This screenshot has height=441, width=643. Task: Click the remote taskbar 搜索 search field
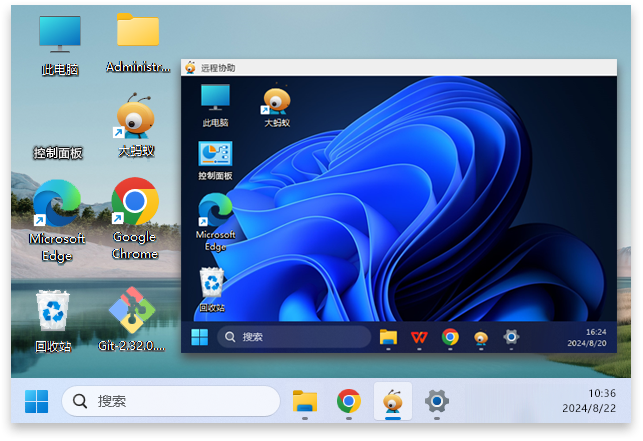[293, 337]
